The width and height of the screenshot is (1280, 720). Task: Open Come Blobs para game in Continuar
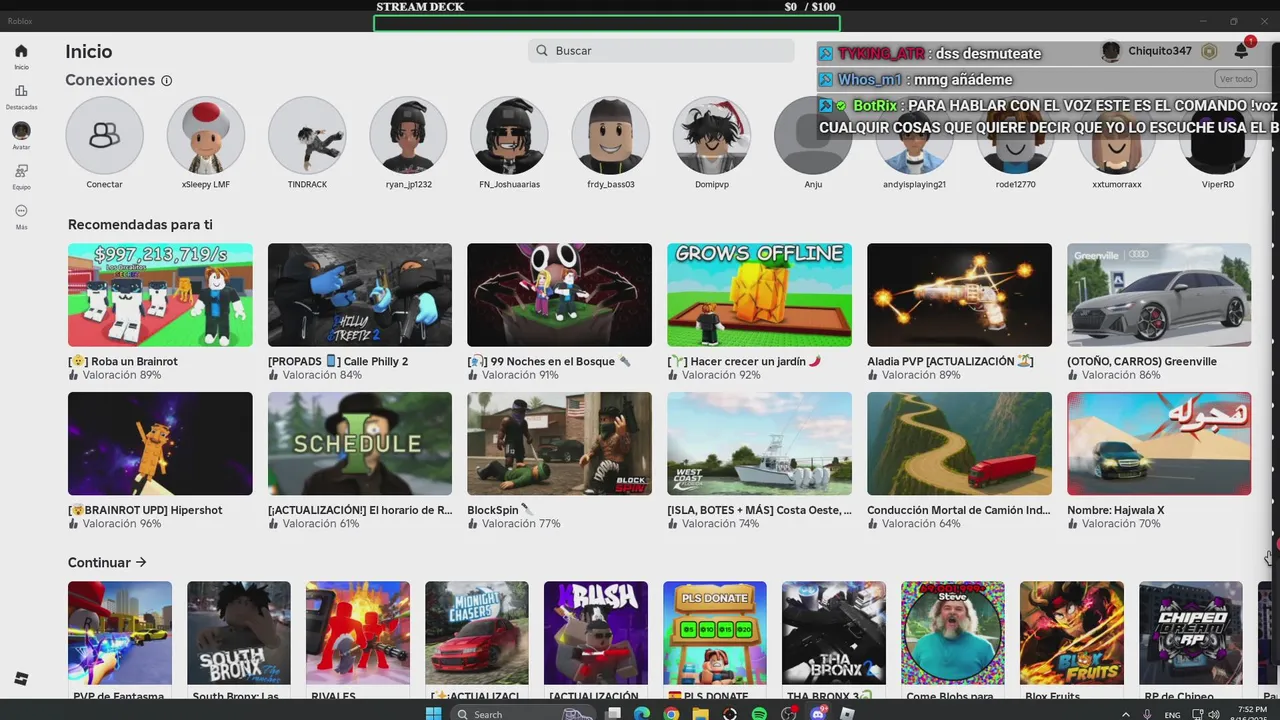953,633
